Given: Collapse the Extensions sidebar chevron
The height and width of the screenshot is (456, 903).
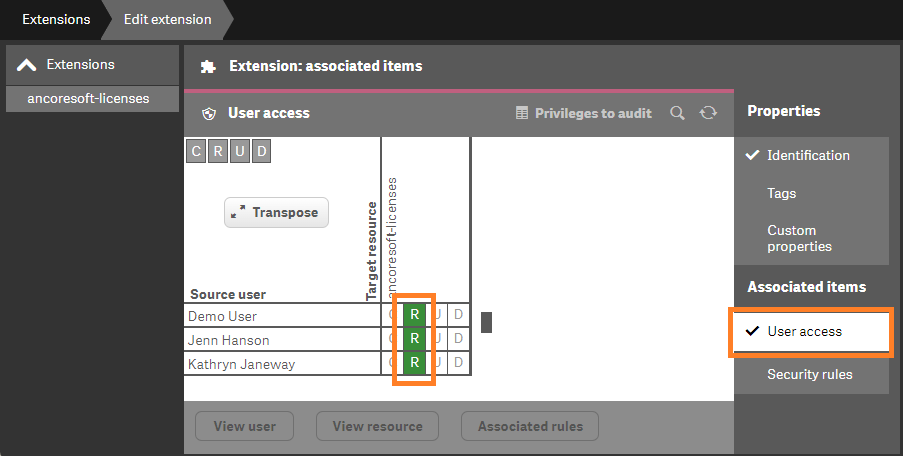Looking at the screenshot, I should (26, 65).
